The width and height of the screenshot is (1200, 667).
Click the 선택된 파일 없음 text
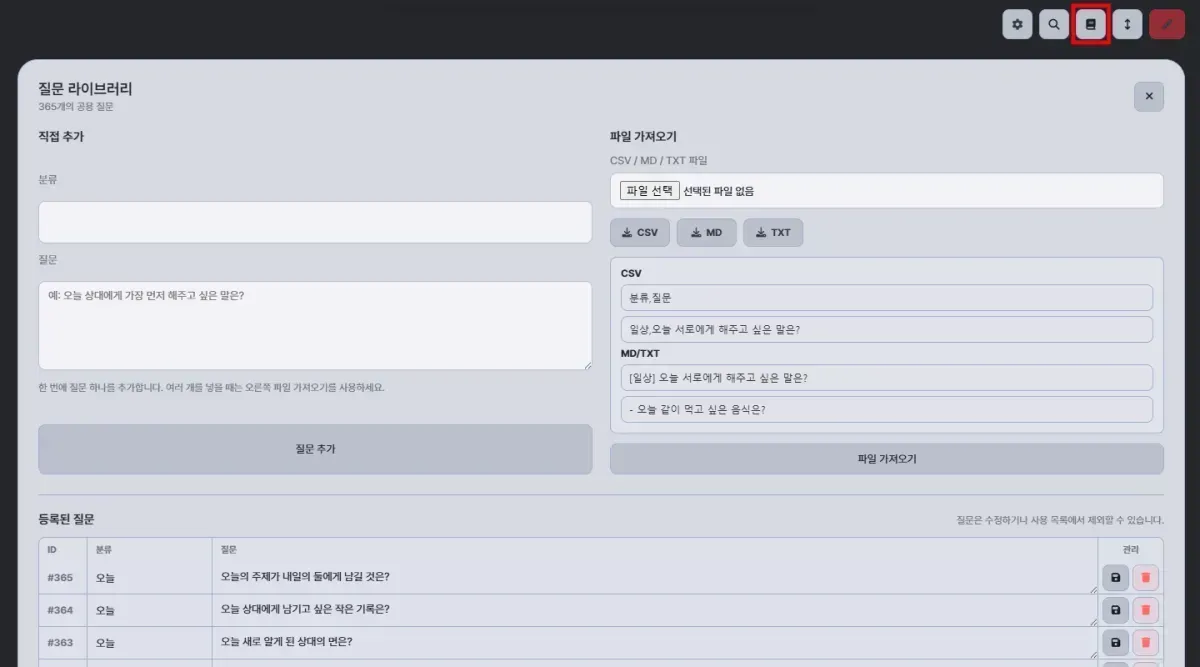(x=719, y=191)
